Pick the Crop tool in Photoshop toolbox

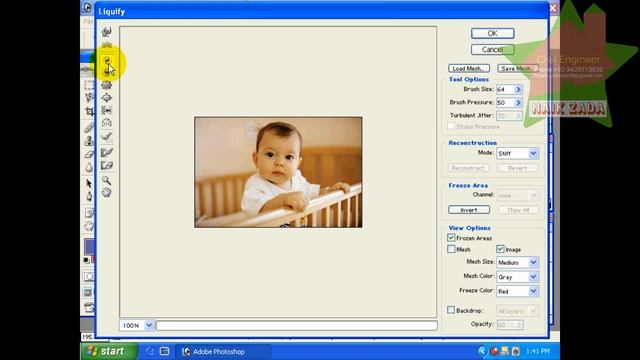click(x=89, y=111)
